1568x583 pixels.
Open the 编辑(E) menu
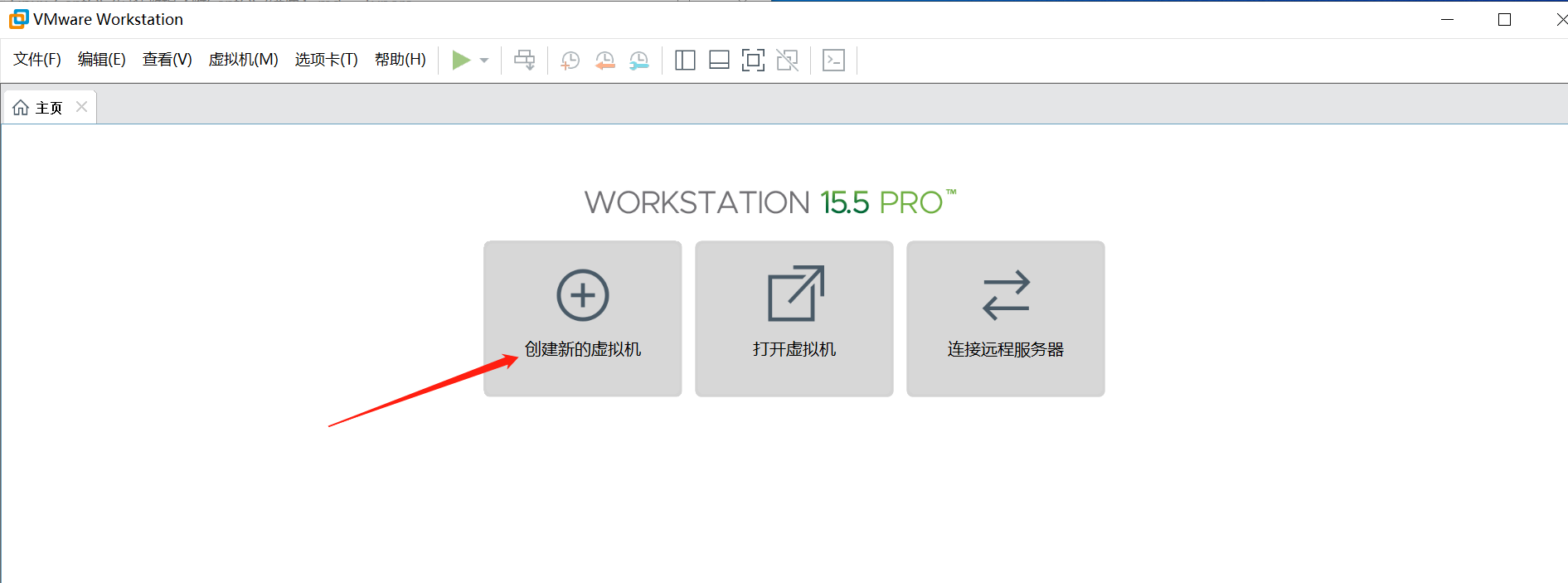point(102,60)
